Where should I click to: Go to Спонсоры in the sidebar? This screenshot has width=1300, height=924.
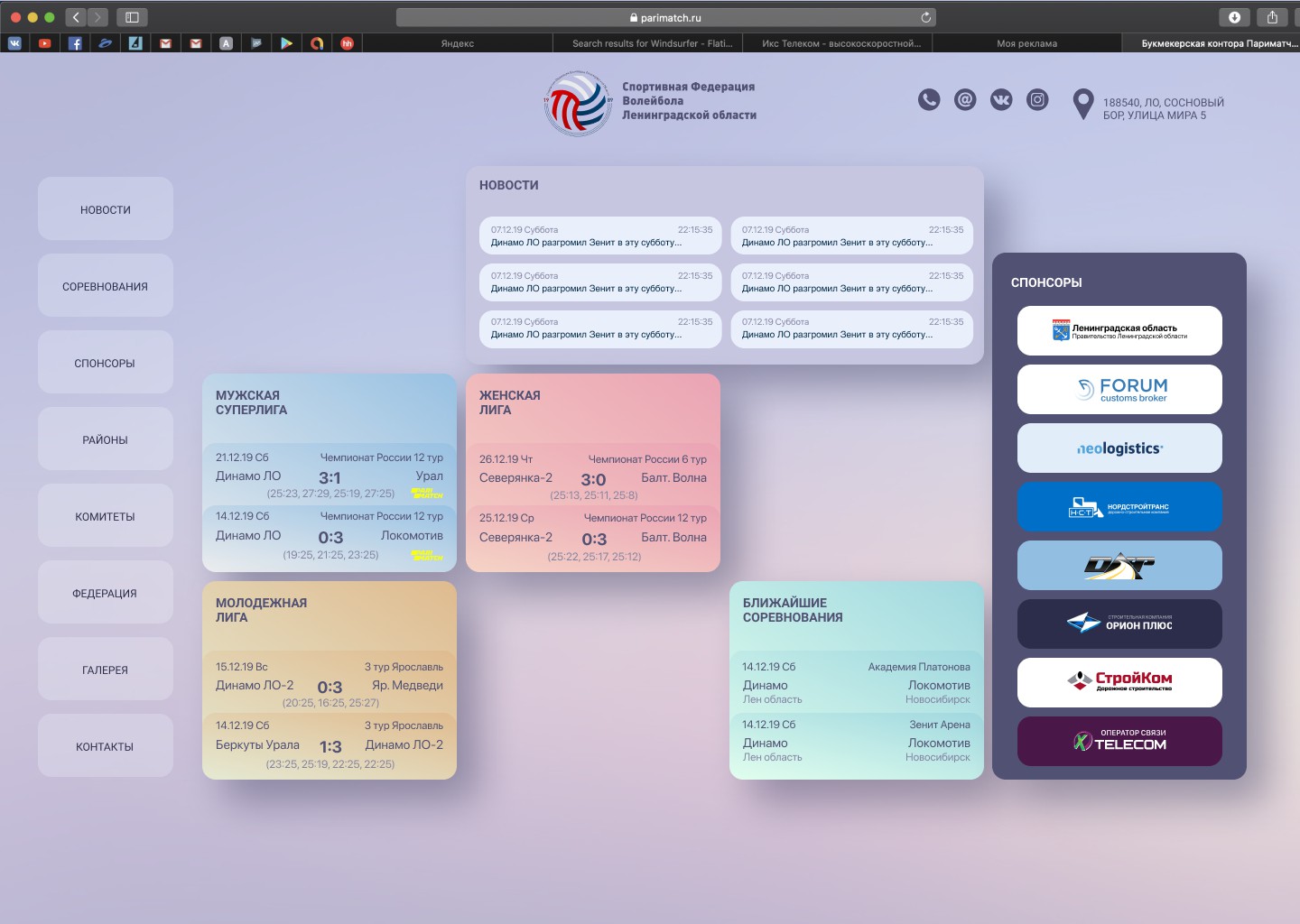pos(106,363)
